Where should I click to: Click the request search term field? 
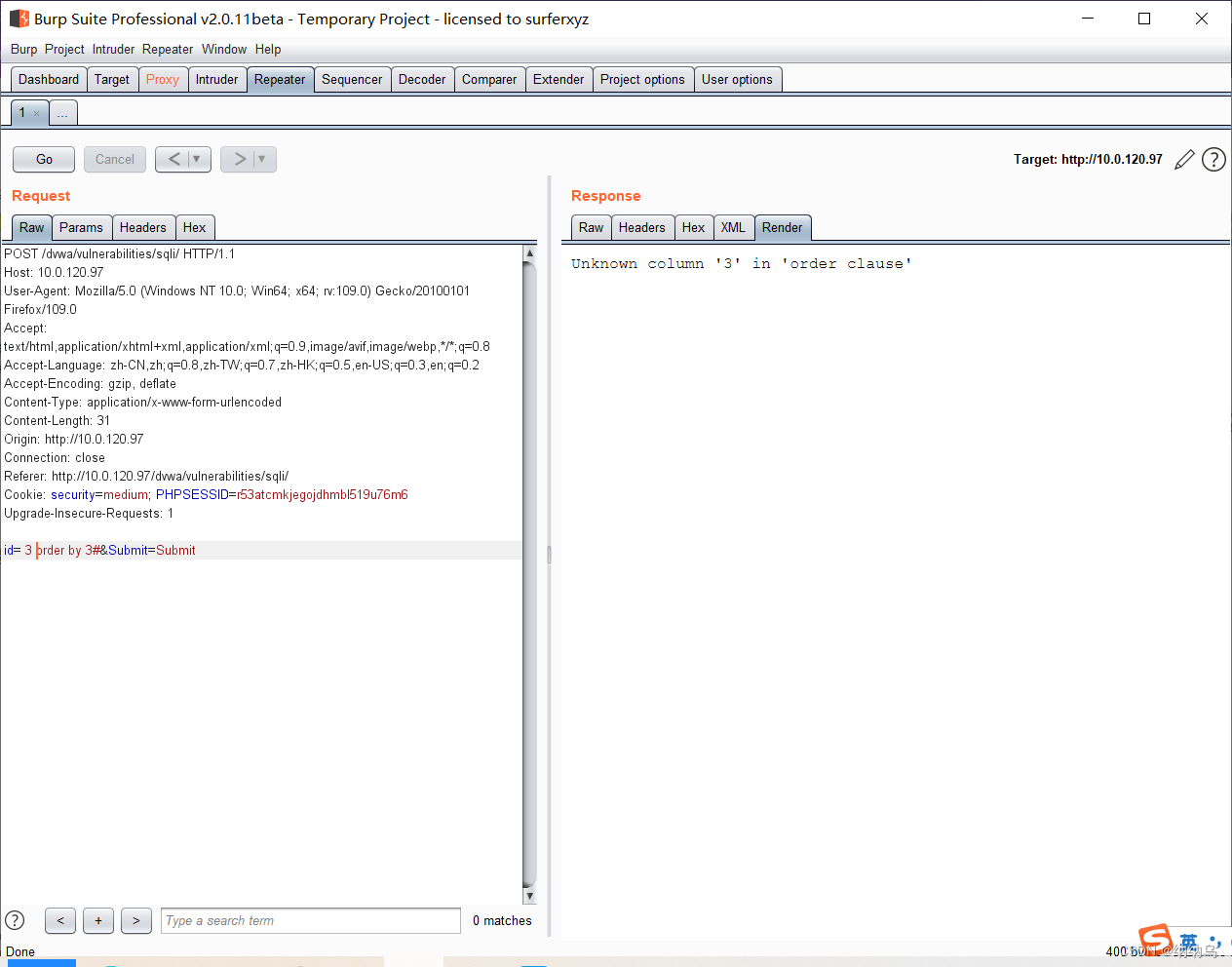click(x=311, y=920)
